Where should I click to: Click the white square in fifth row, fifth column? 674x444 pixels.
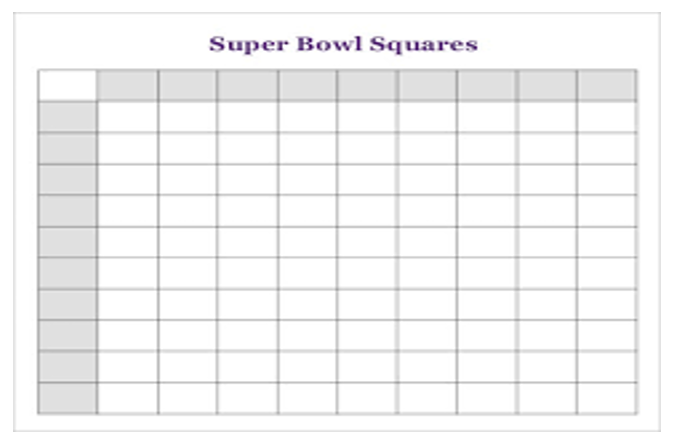coord(367,242)
